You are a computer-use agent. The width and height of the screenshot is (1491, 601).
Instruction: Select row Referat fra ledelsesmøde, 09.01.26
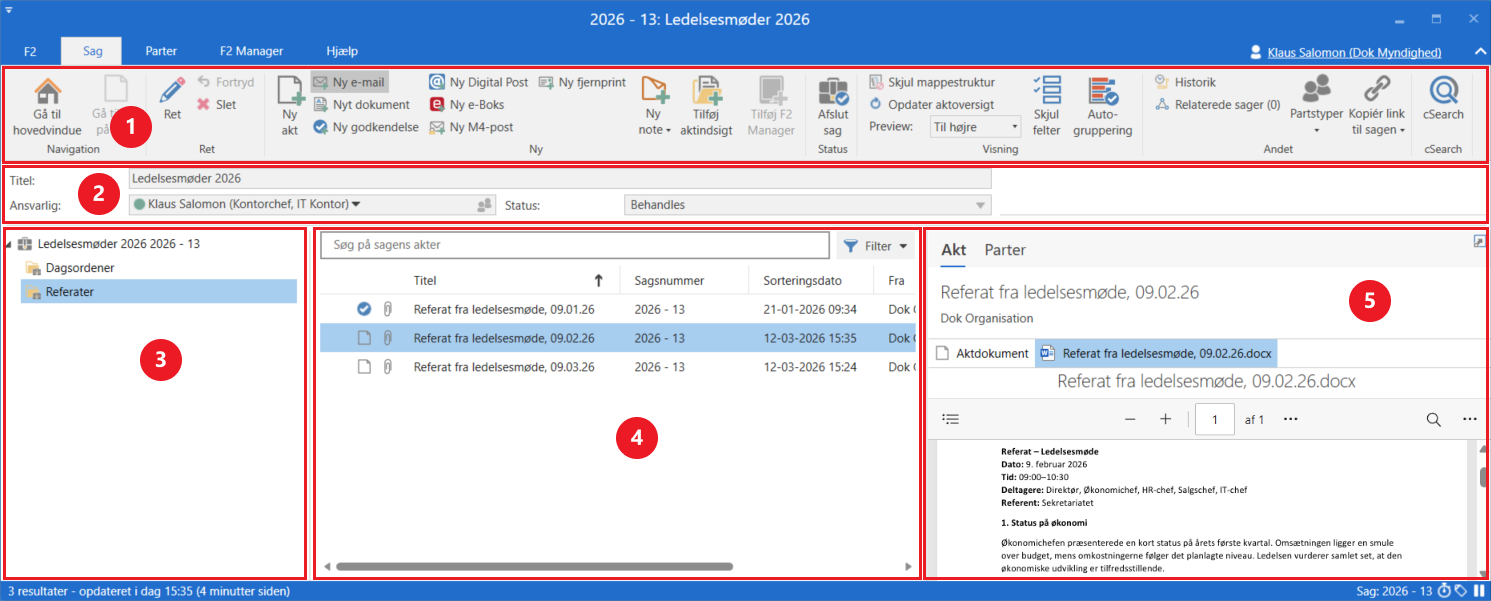coord(617,310)
